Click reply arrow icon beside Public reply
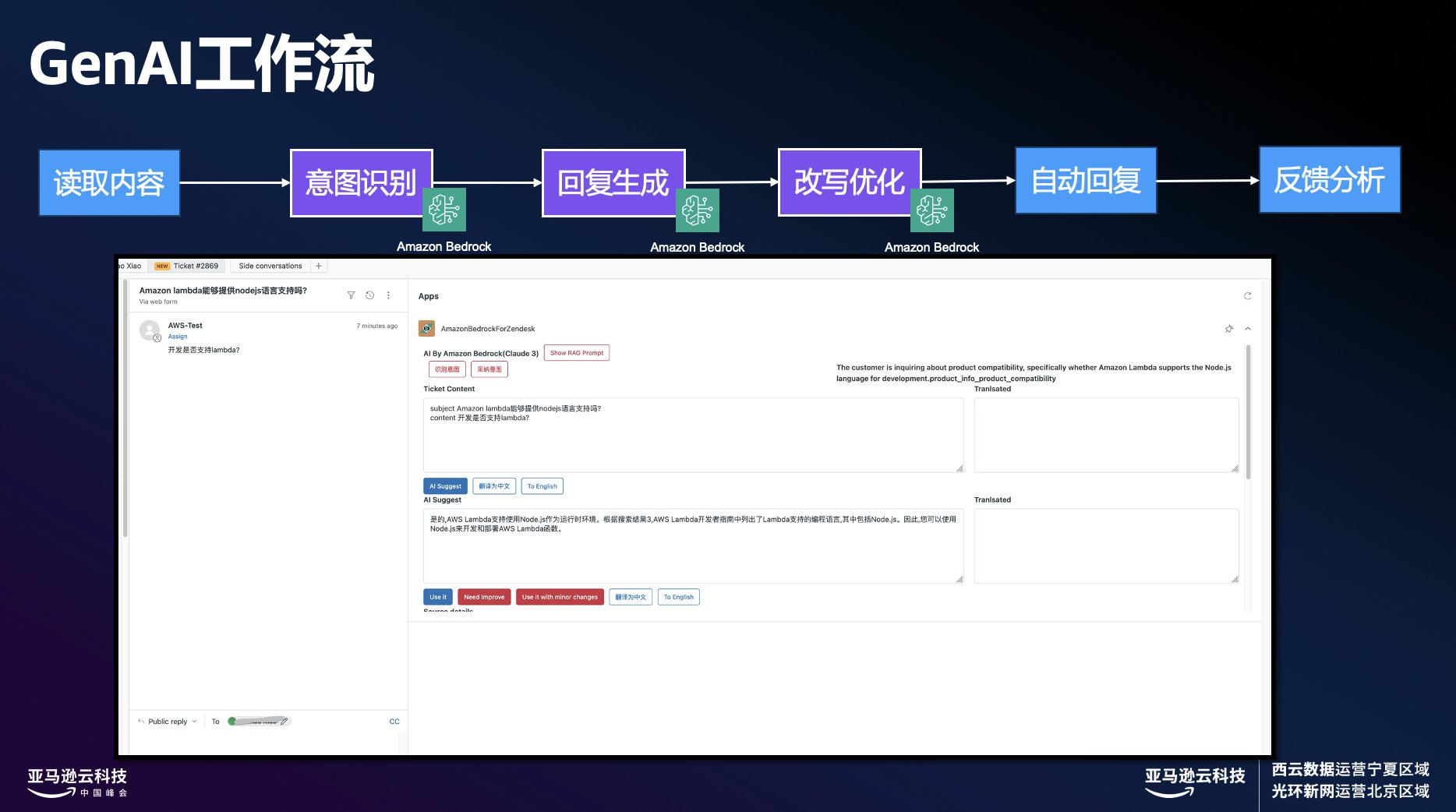This screenshot has height=812, width=1456. (141, 722)
